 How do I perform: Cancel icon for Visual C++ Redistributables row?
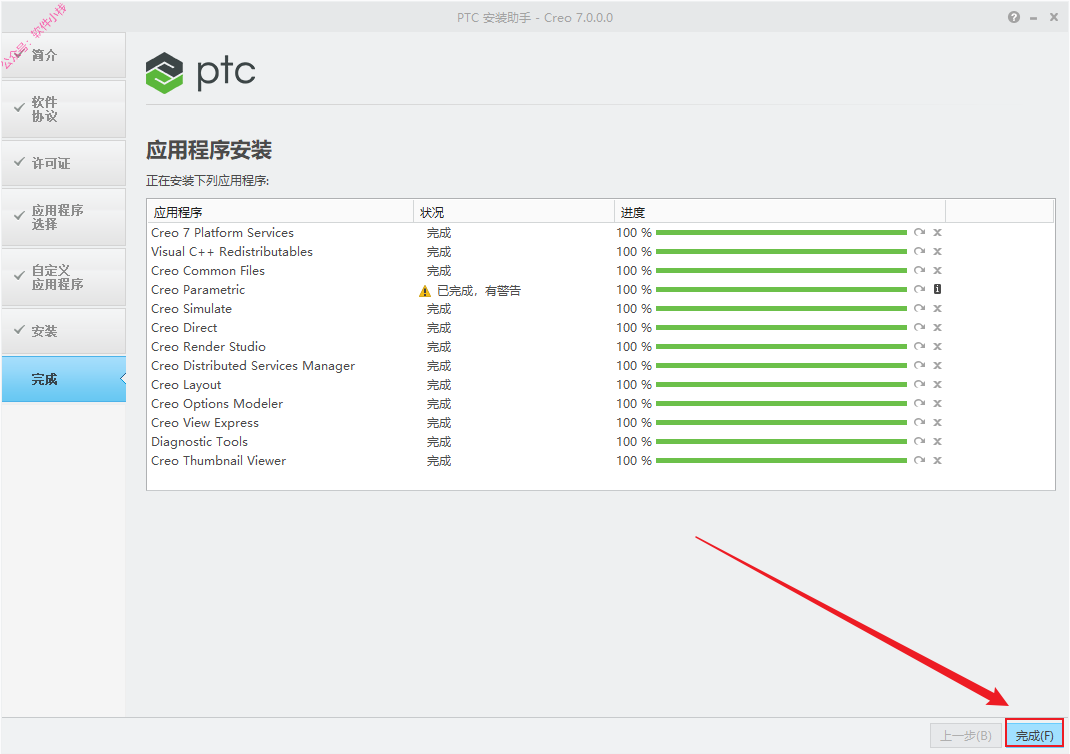coord(938,252)
